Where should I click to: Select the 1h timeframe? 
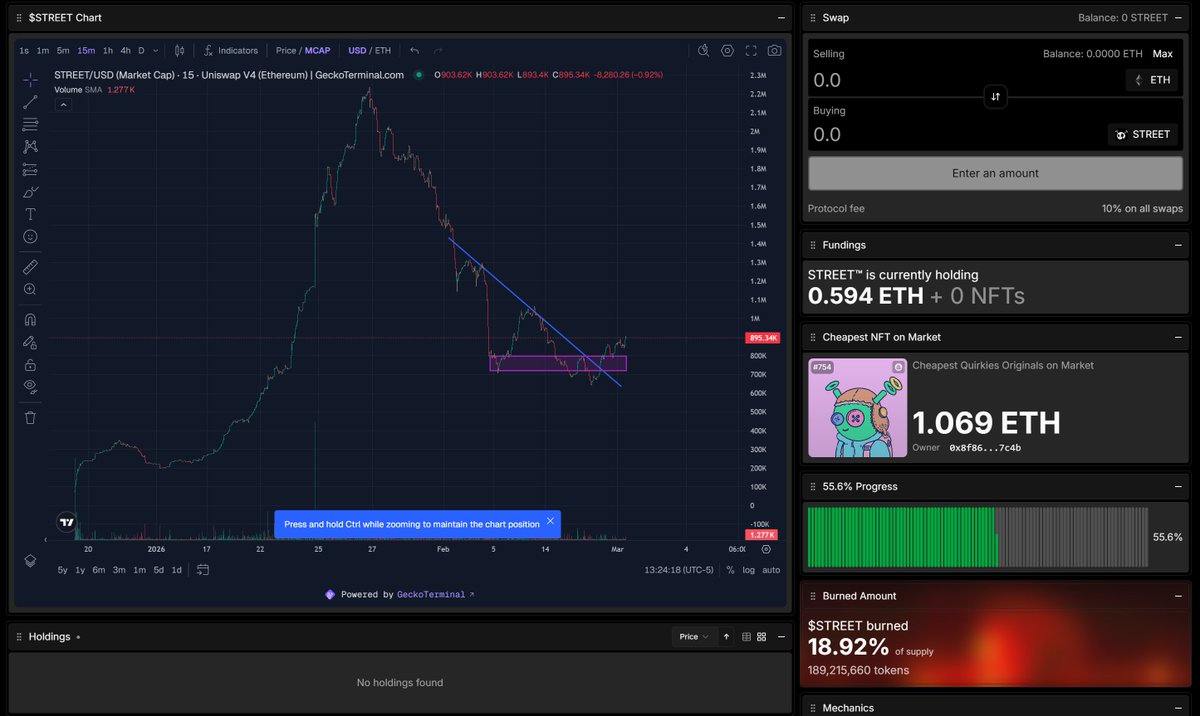pyautogui.click(x=108, y=50)
